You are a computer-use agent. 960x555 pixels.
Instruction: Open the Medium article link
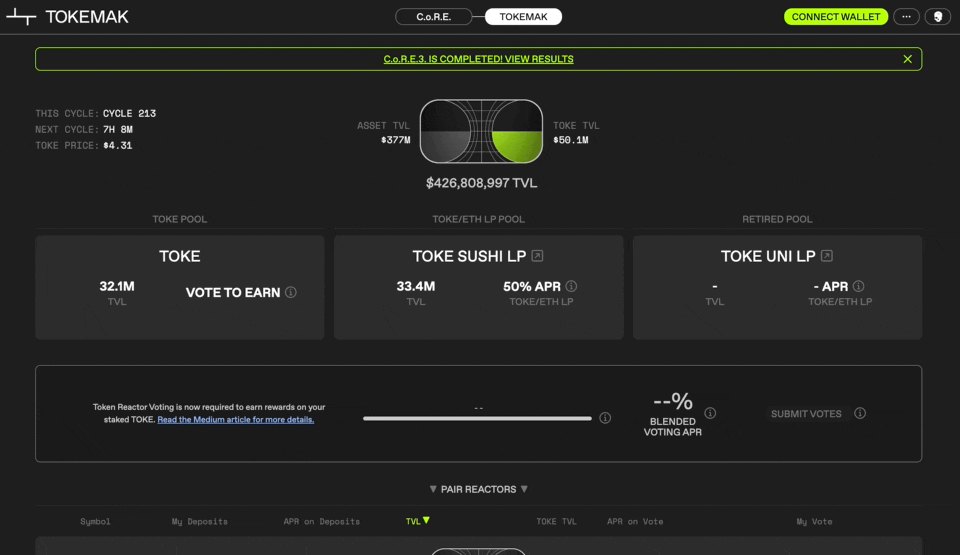[x=236, y=420]
